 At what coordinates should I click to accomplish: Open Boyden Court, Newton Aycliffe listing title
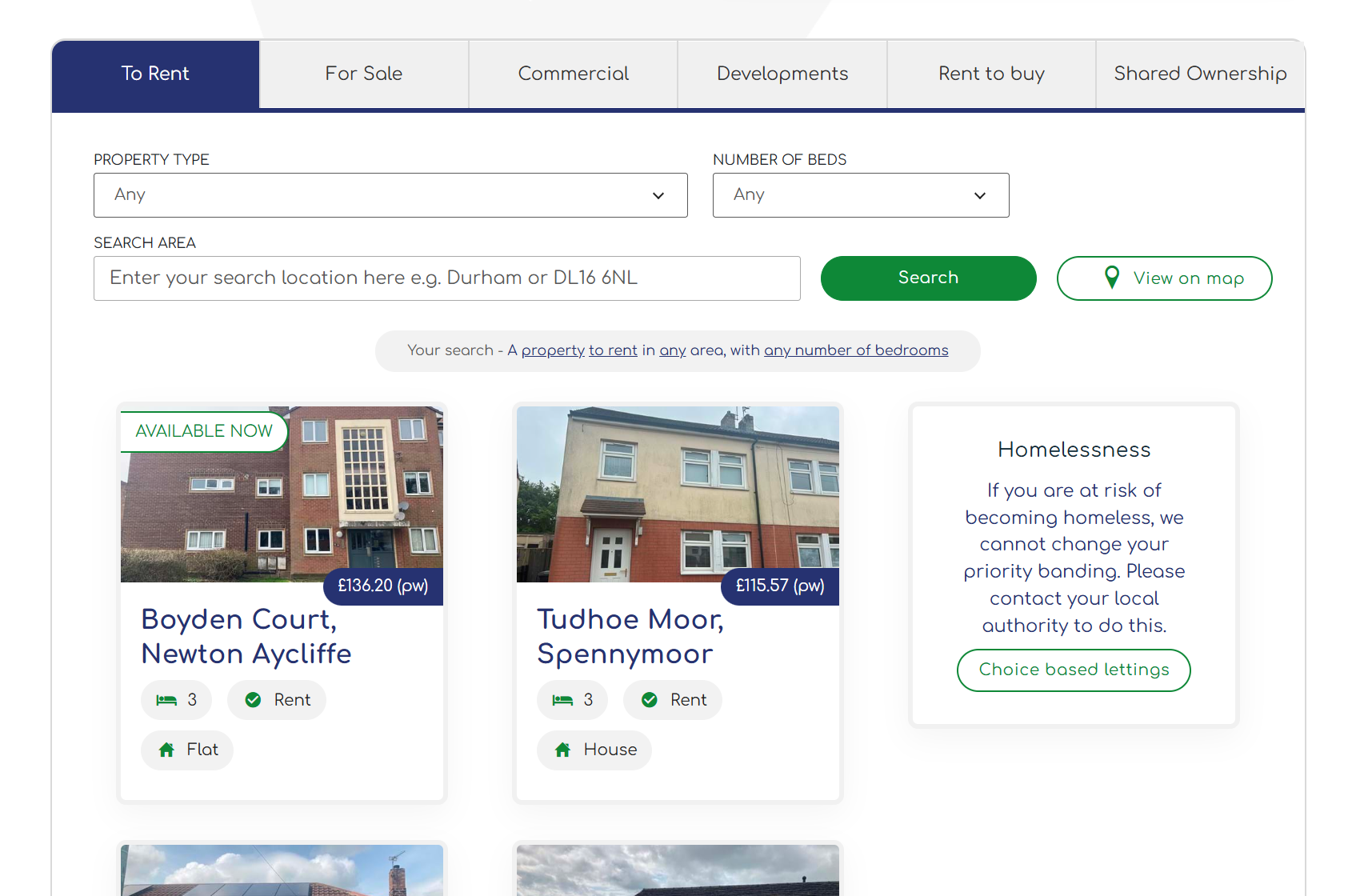point(246,637)
